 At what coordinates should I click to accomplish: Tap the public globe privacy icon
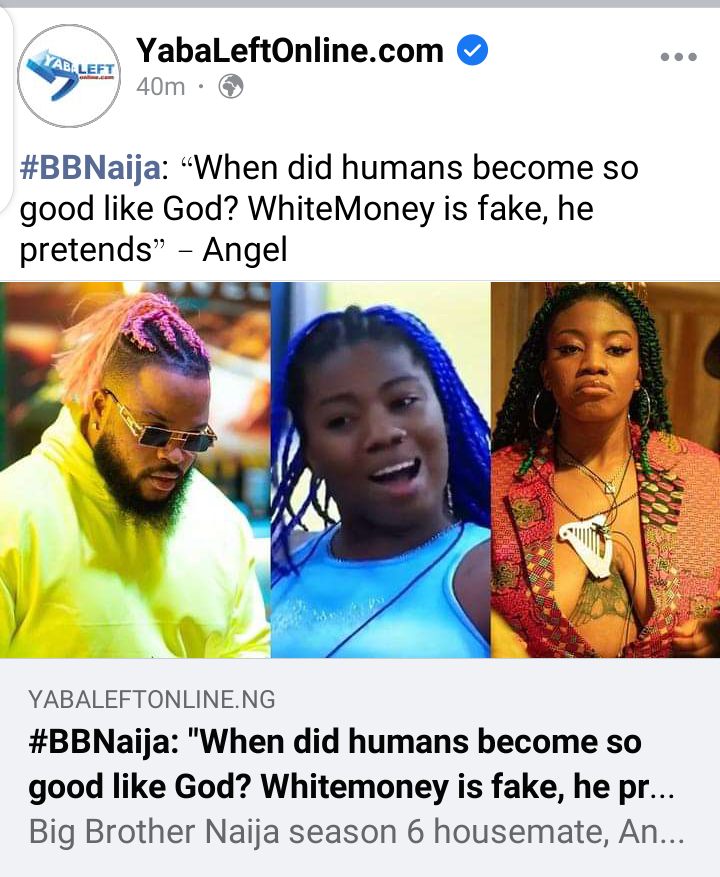pos(230,87)
